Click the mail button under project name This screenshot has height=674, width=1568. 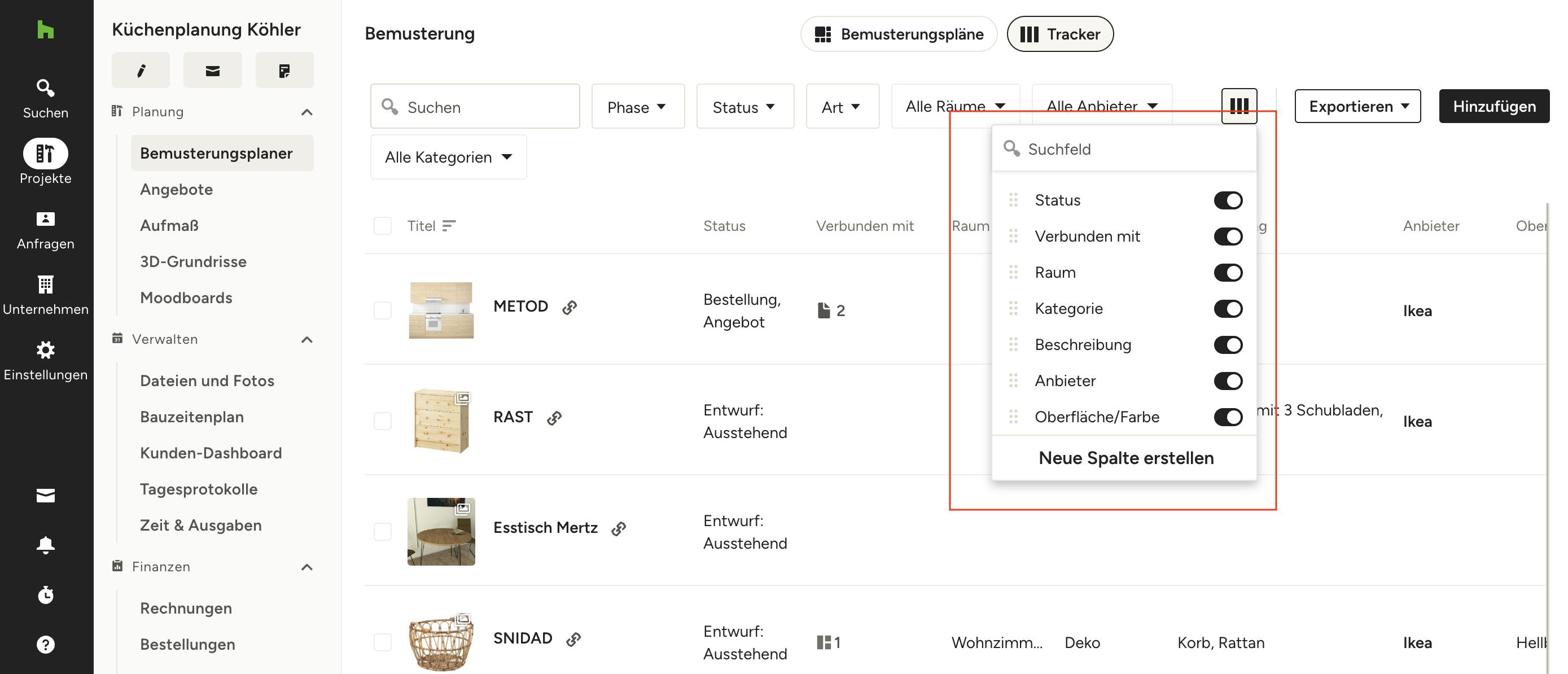(x=212, y=71)
